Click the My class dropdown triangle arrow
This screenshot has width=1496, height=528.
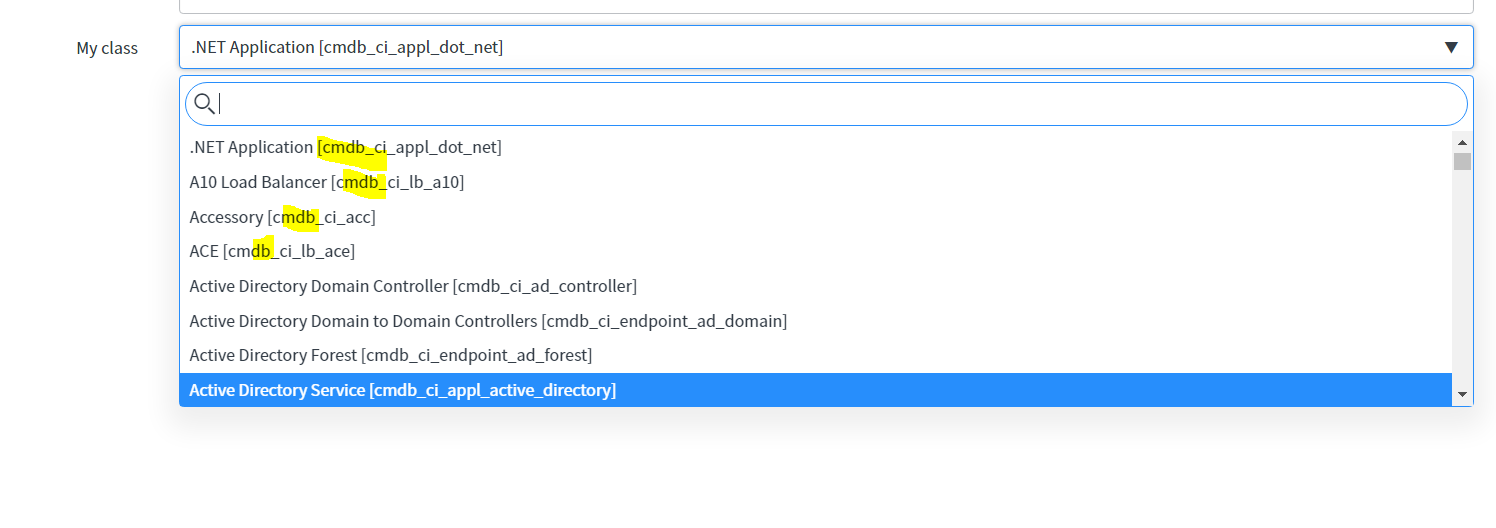(x=1451, y=47)
